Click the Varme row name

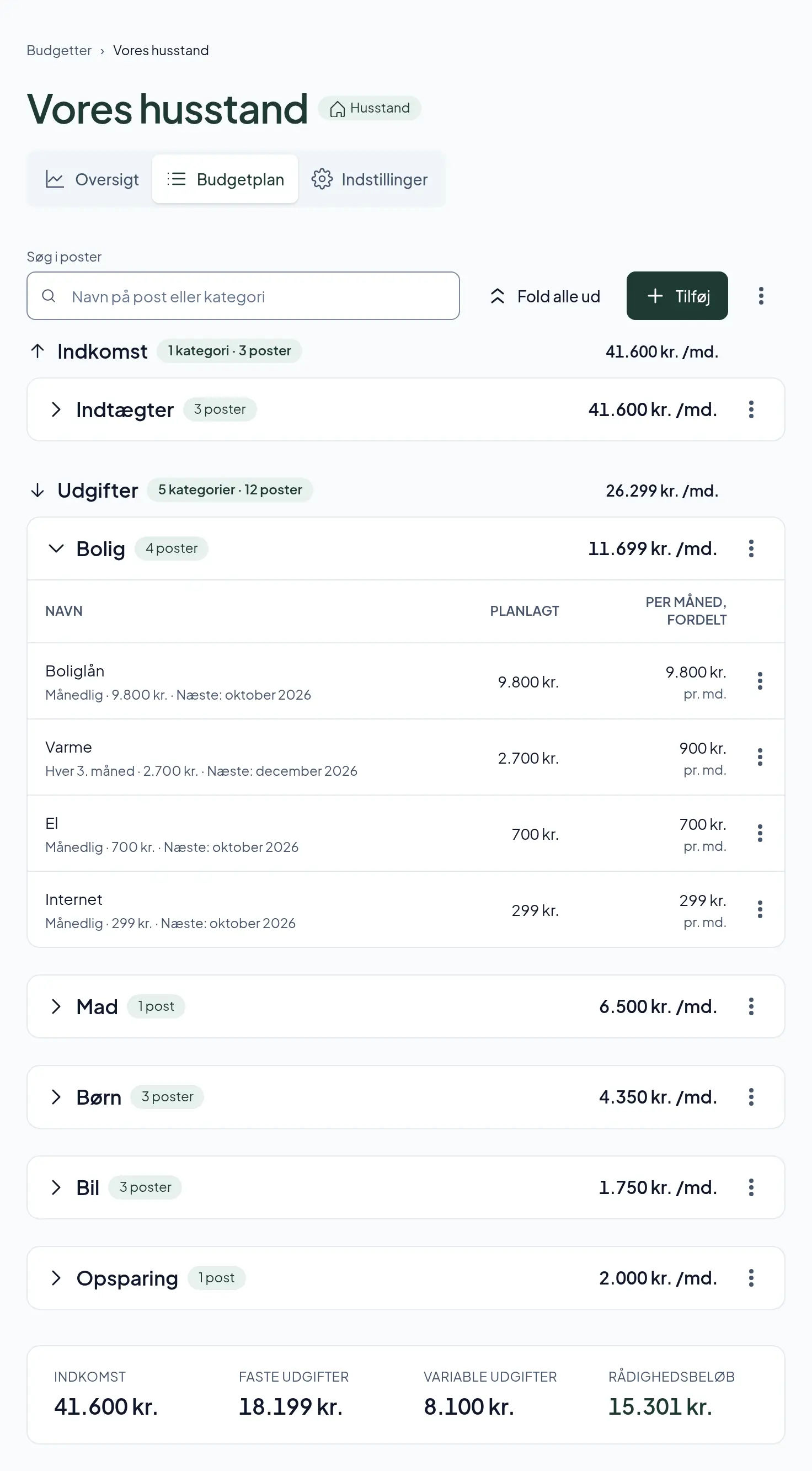(x=68, y=747)
